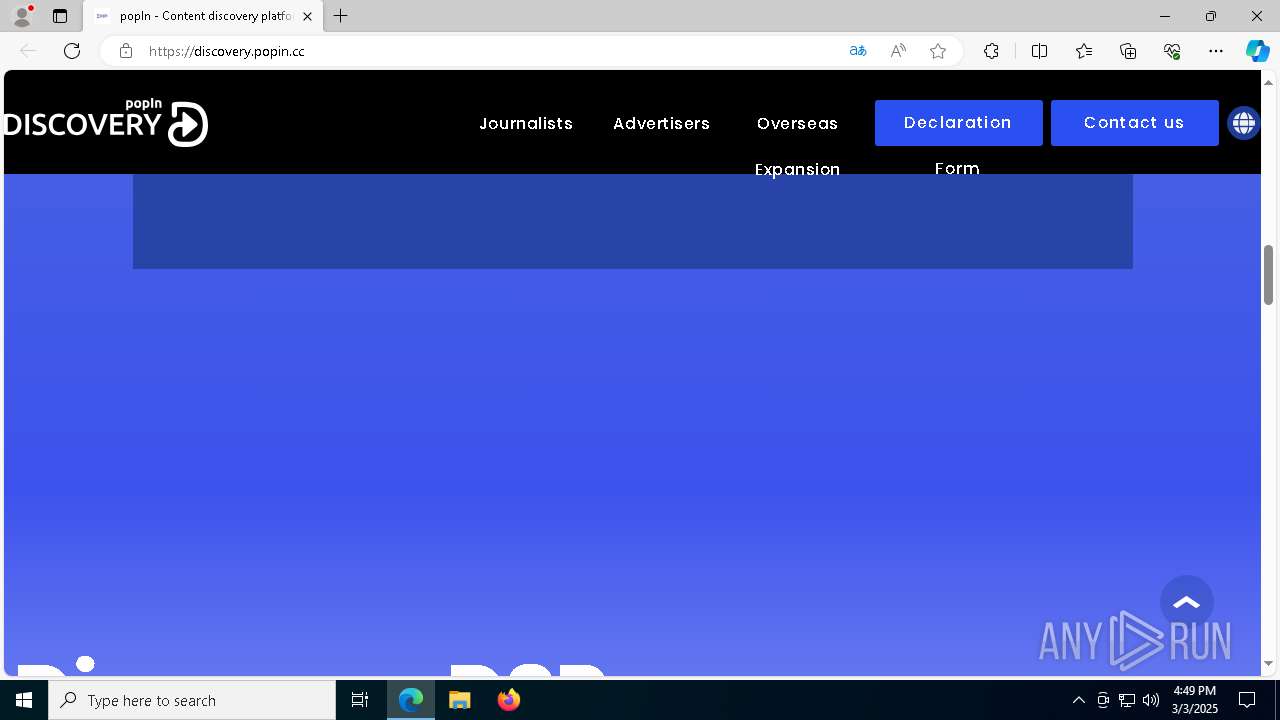The width and height of the screenshot is (1280, 720).
Task: Open the notification center icon
Action: 1247,700
